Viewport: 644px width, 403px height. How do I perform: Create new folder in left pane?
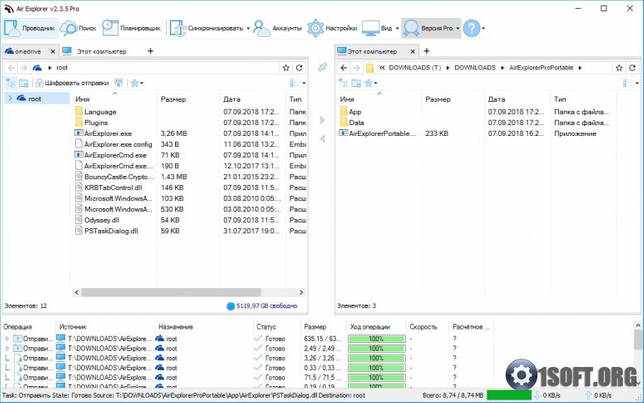[24, 83]
